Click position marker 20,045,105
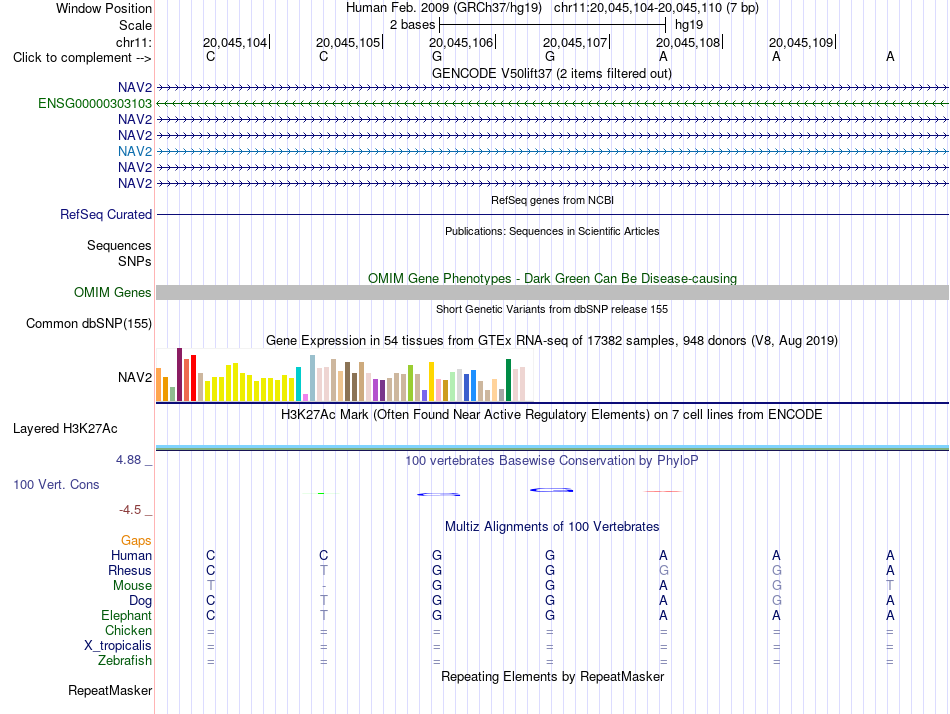 [348, 42]
